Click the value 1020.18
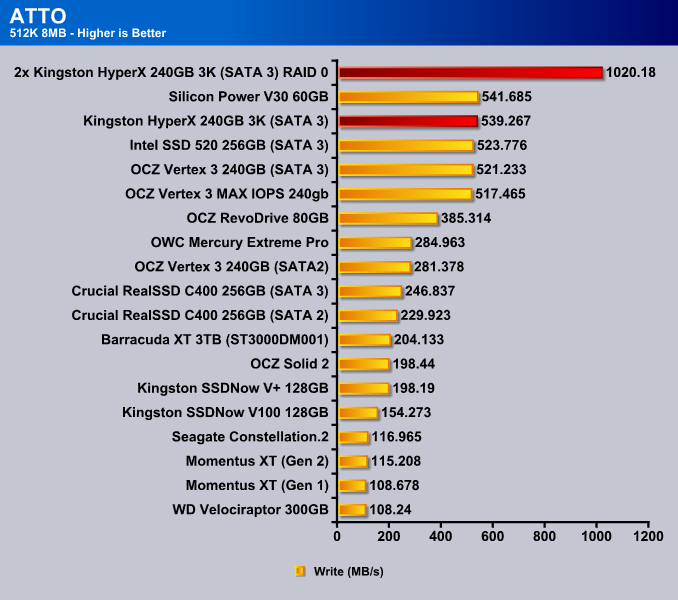Viewport: 678px width, 600px height. coord(631,72)
